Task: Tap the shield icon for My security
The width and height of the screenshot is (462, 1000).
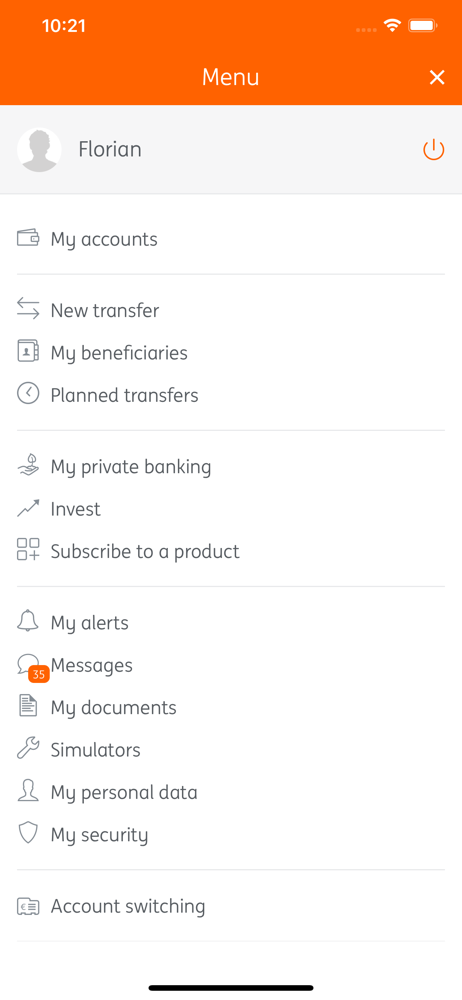Action: tap(28, 834)
